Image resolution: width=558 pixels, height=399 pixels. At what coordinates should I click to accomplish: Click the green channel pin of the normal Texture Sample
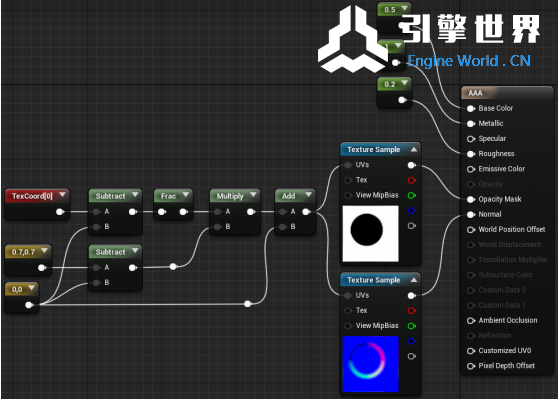click(412, 326)
